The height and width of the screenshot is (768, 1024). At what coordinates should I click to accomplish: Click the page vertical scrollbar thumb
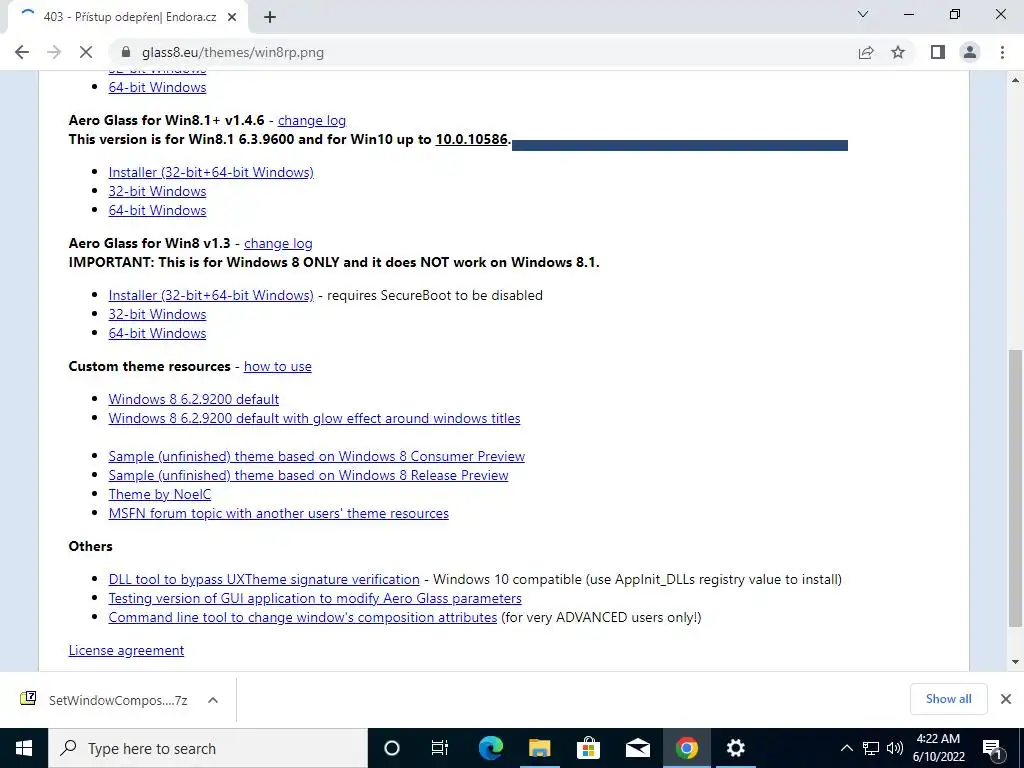(x=1016, y=488)
